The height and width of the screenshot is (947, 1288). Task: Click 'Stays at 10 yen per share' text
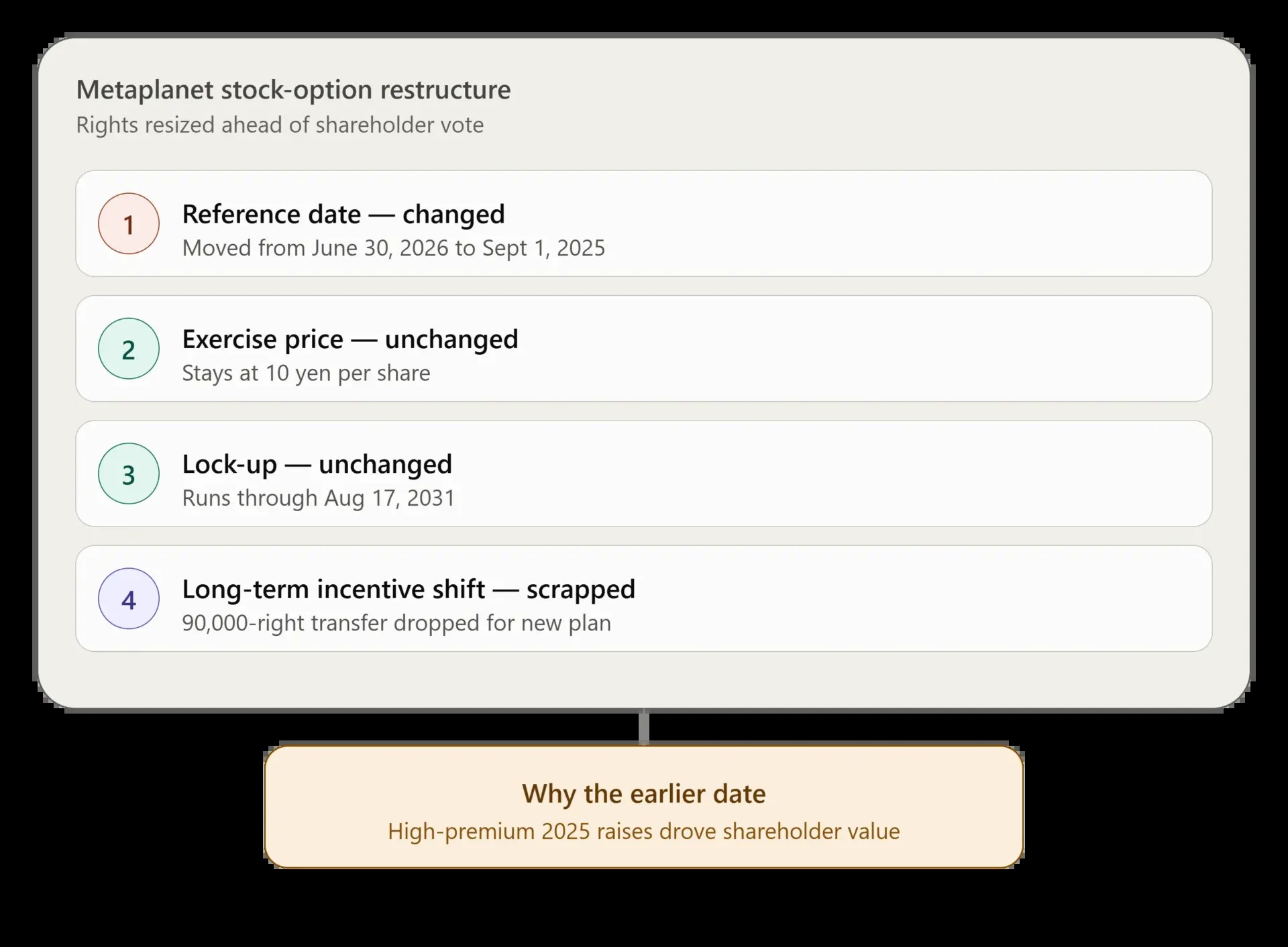pyautogui.click(x=306, y=373)
